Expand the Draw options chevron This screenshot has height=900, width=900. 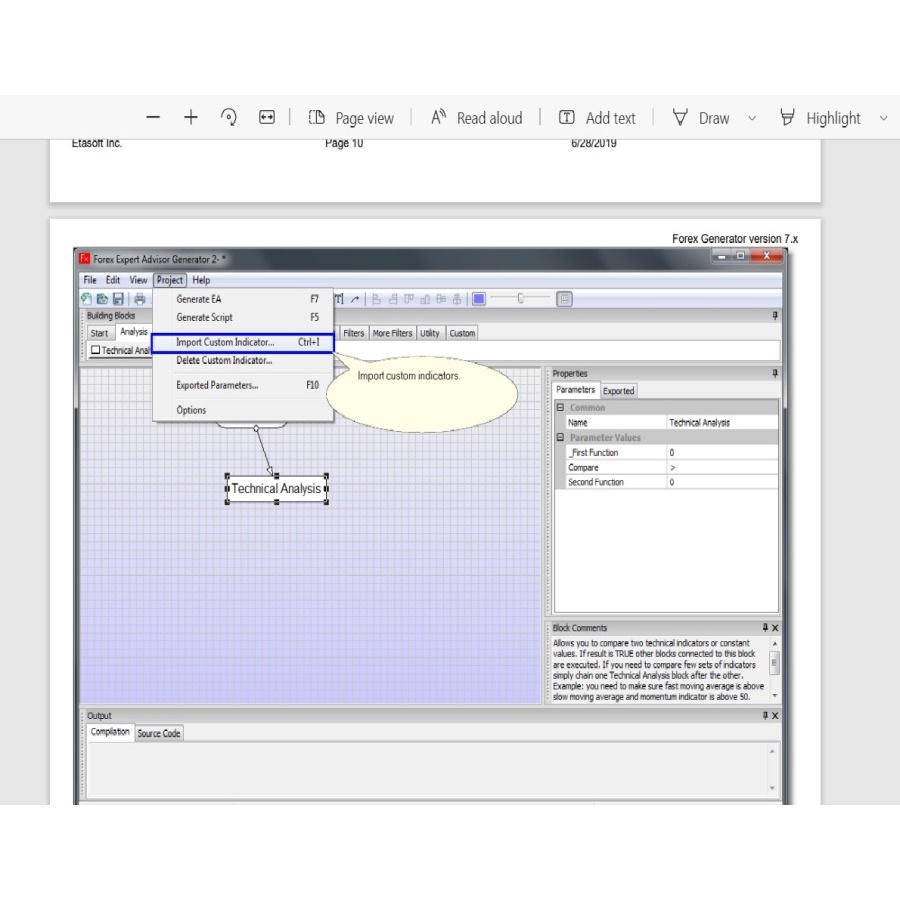click(752, 119)
